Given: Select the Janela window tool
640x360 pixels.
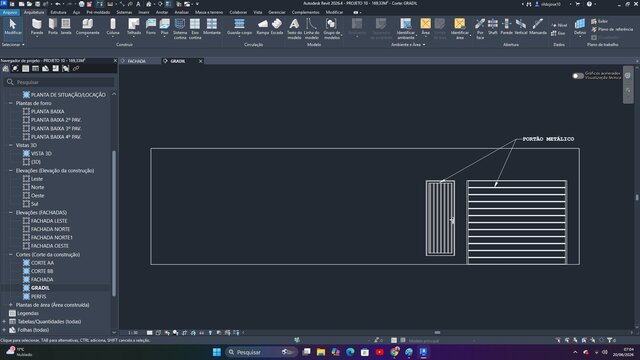Looking at the screenshot, I should (x=66, y=27).
